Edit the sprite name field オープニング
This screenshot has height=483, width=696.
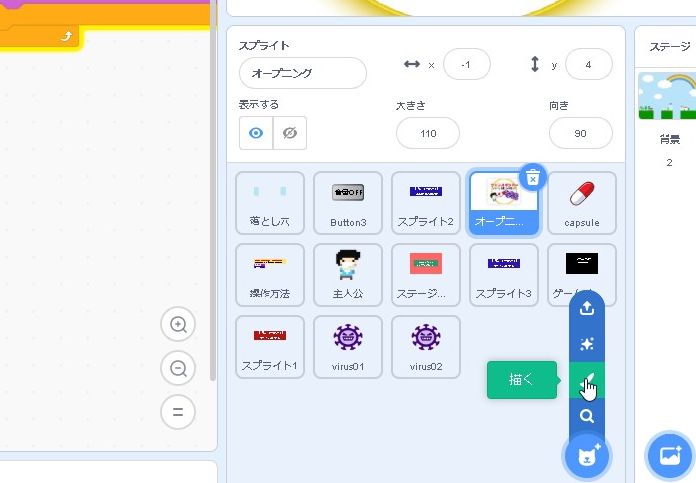[x=303, y=73]
